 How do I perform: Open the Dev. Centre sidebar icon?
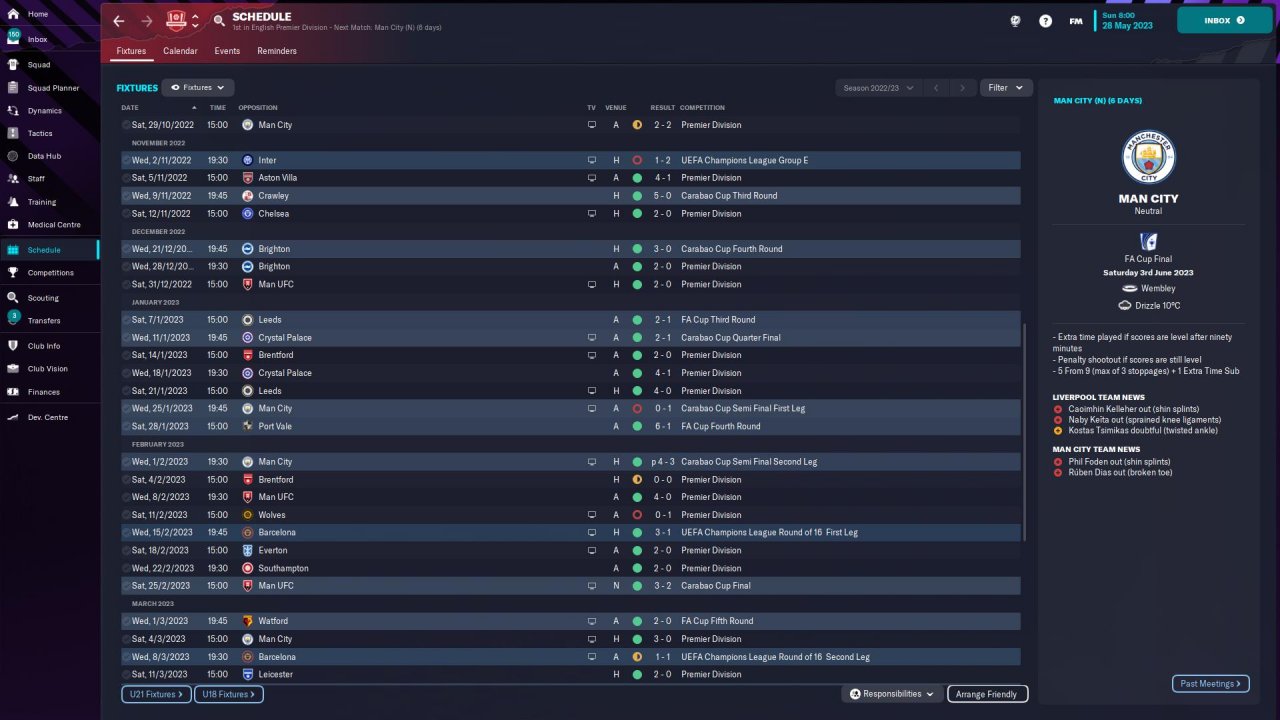coord(13,417)
